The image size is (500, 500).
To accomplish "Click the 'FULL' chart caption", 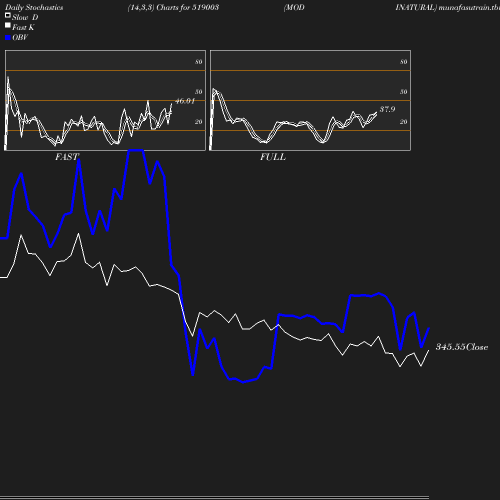I will 273,157.
